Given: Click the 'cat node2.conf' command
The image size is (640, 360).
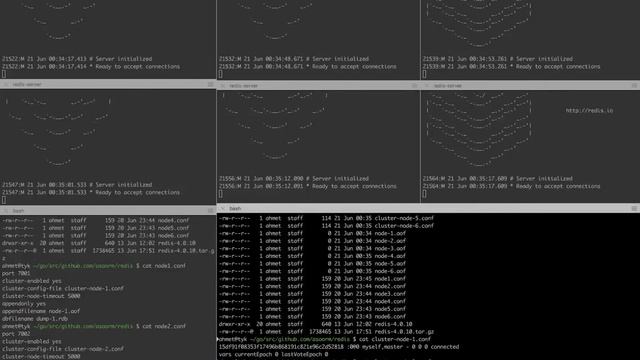Looking at the screenshot, I should [x=164, y=326].
